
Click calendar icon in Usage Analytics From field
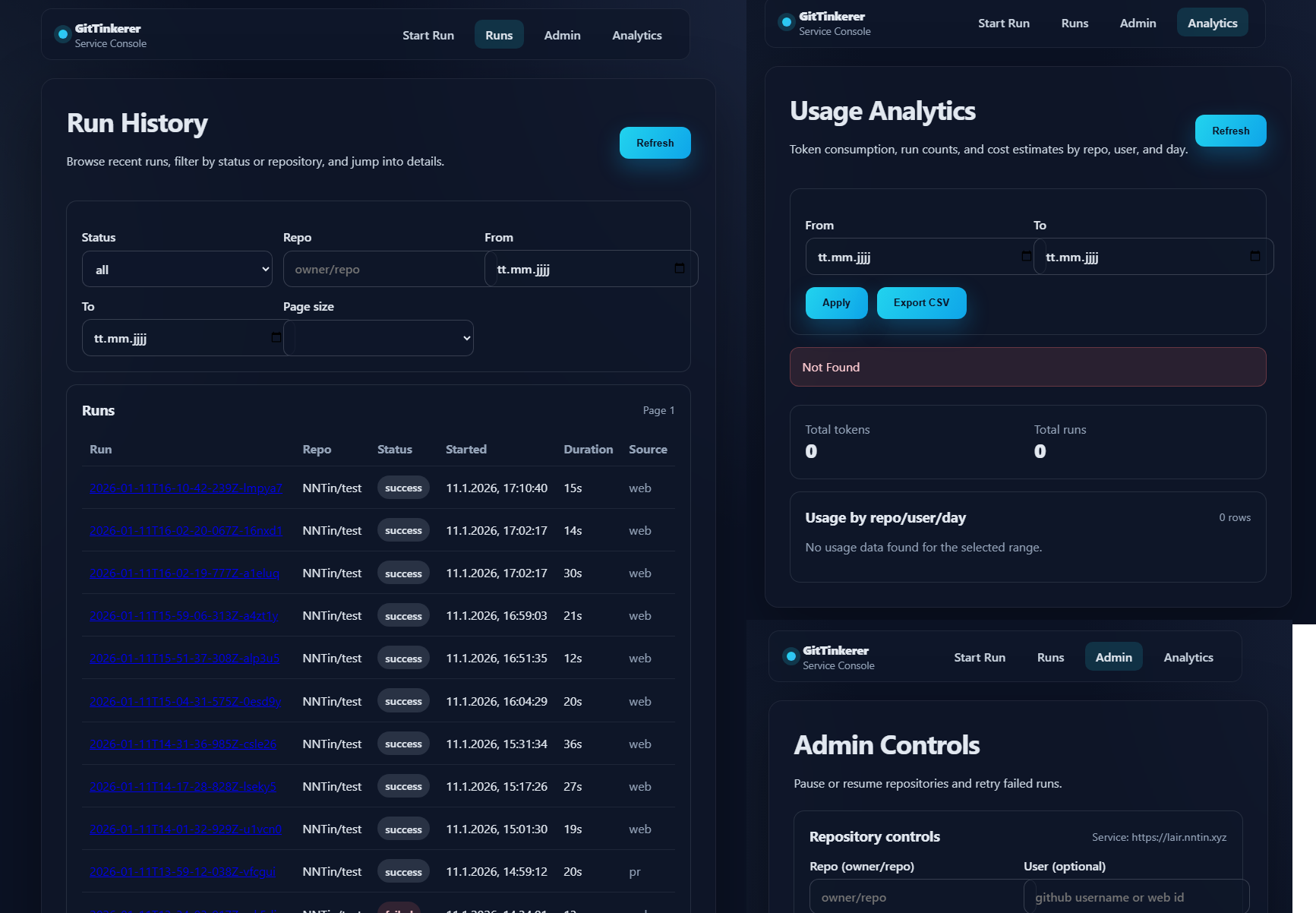click(x=1026, y=257)
